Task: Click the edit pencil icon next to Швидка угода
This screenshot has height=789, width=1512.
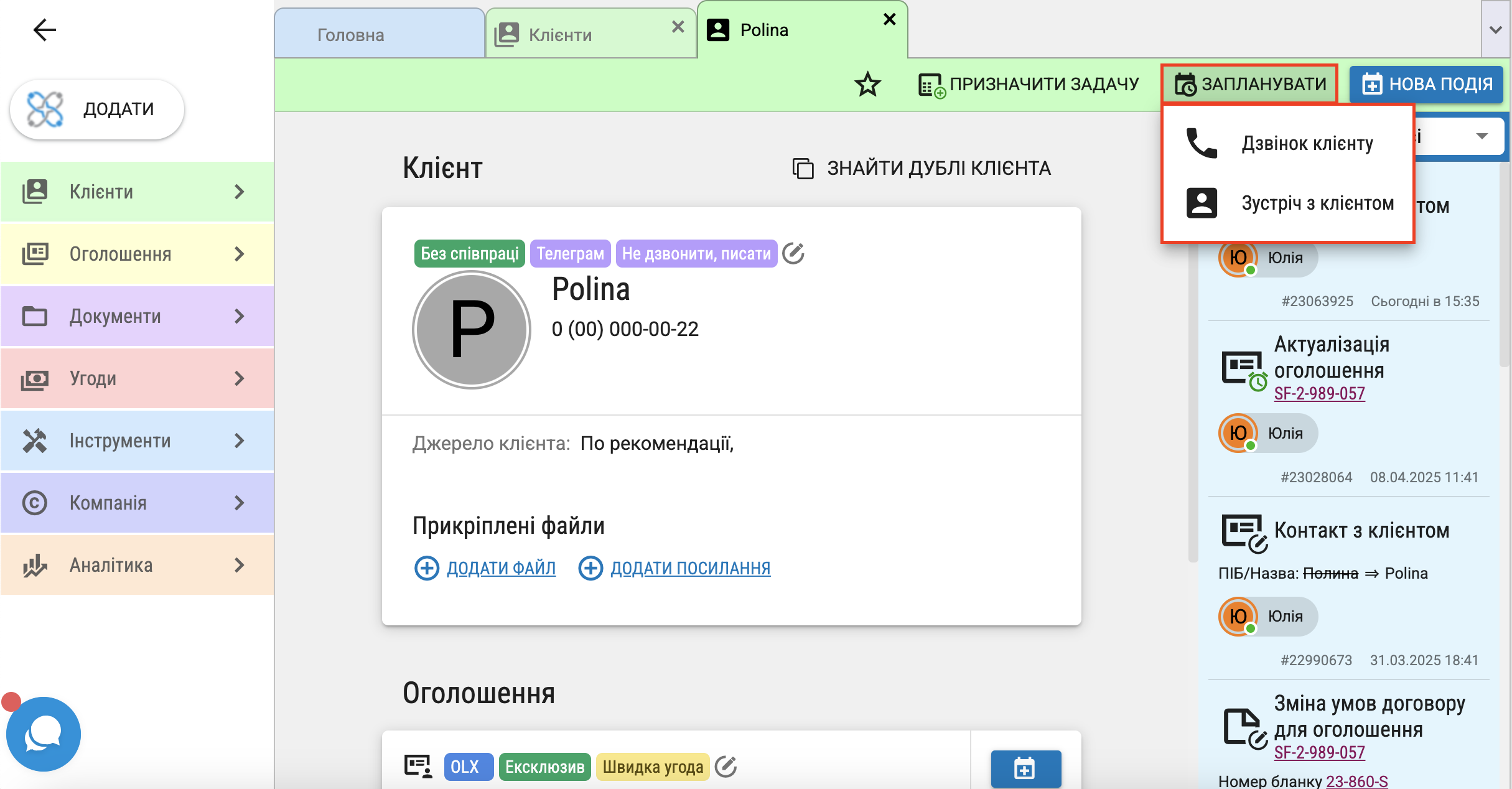Action: 726,767
